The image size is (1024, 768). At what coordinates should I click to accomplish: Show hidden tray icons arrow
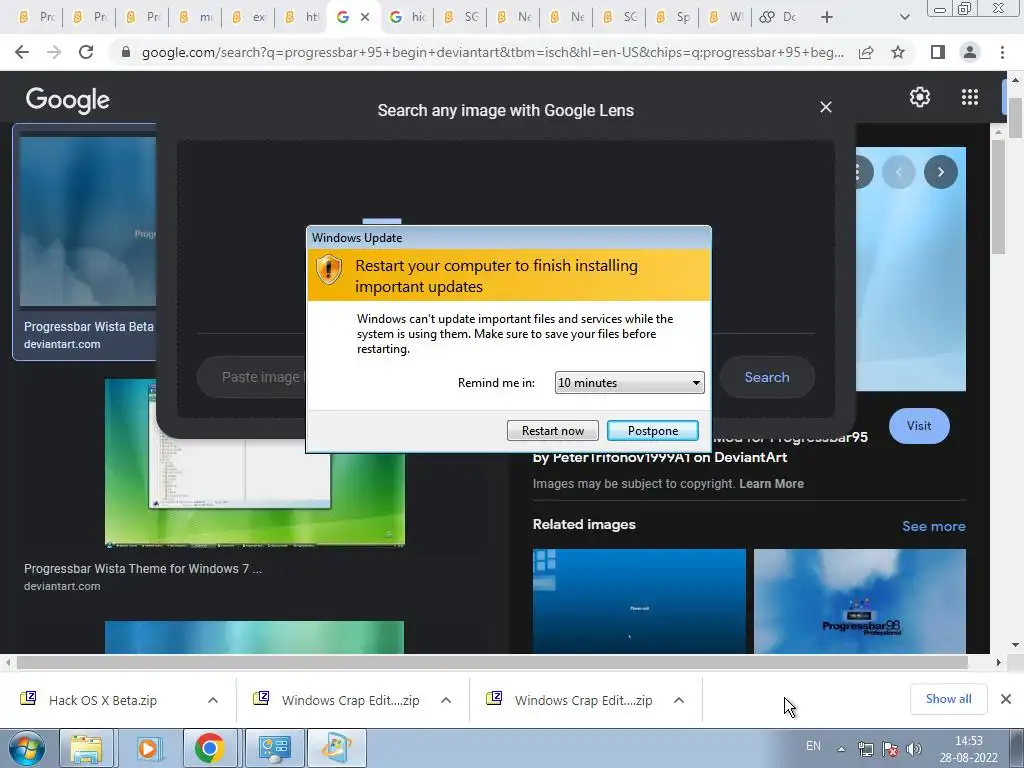pyautogui.click(x=842, y=749)
